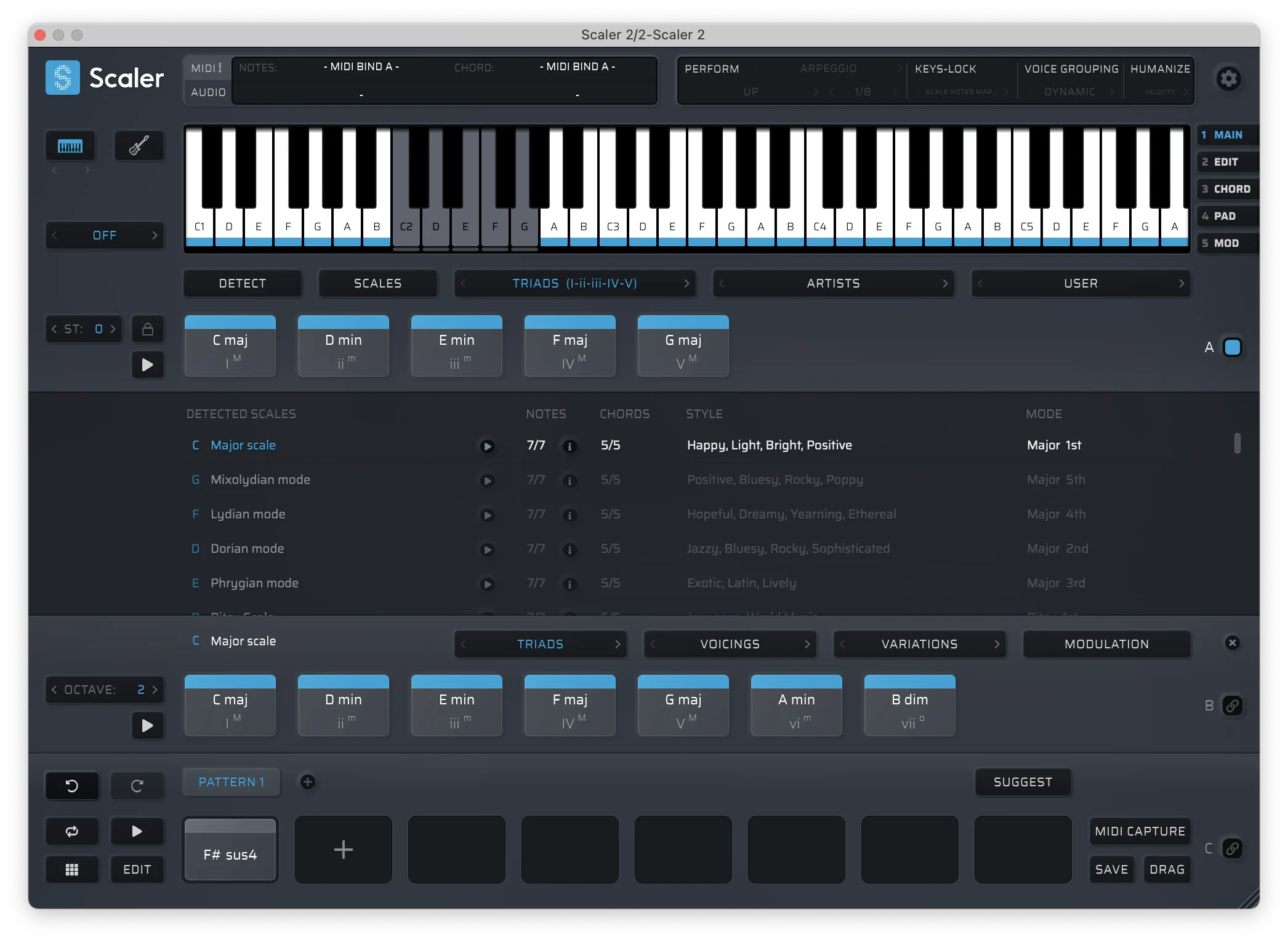Screen dimensions: 1288x942
Task: Expand the TRIADS (I-ii-iii-IV-V) next arrow
Action: 686,283
